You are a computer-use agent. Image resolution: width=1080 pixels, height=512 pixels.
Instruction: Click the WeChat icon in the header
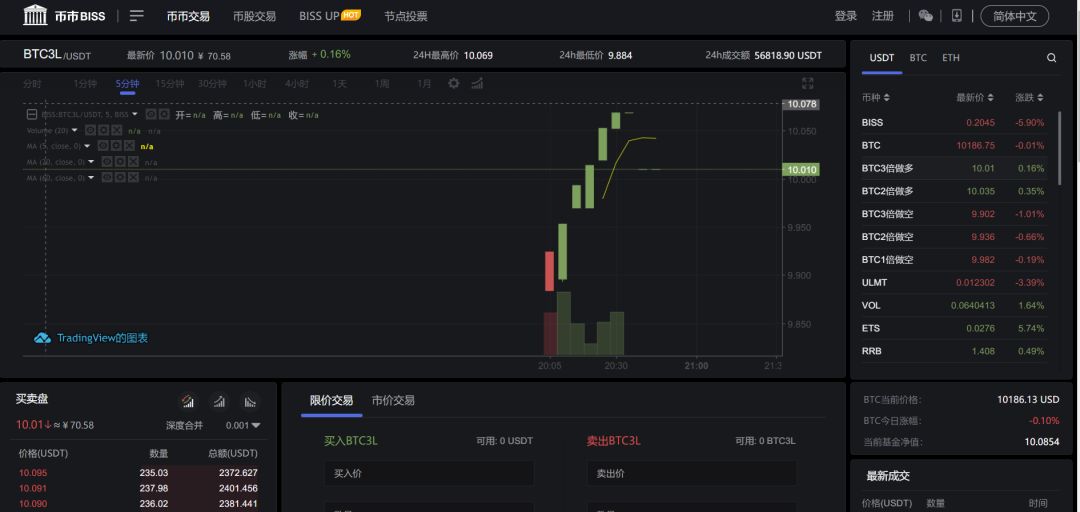coord(926,16)
